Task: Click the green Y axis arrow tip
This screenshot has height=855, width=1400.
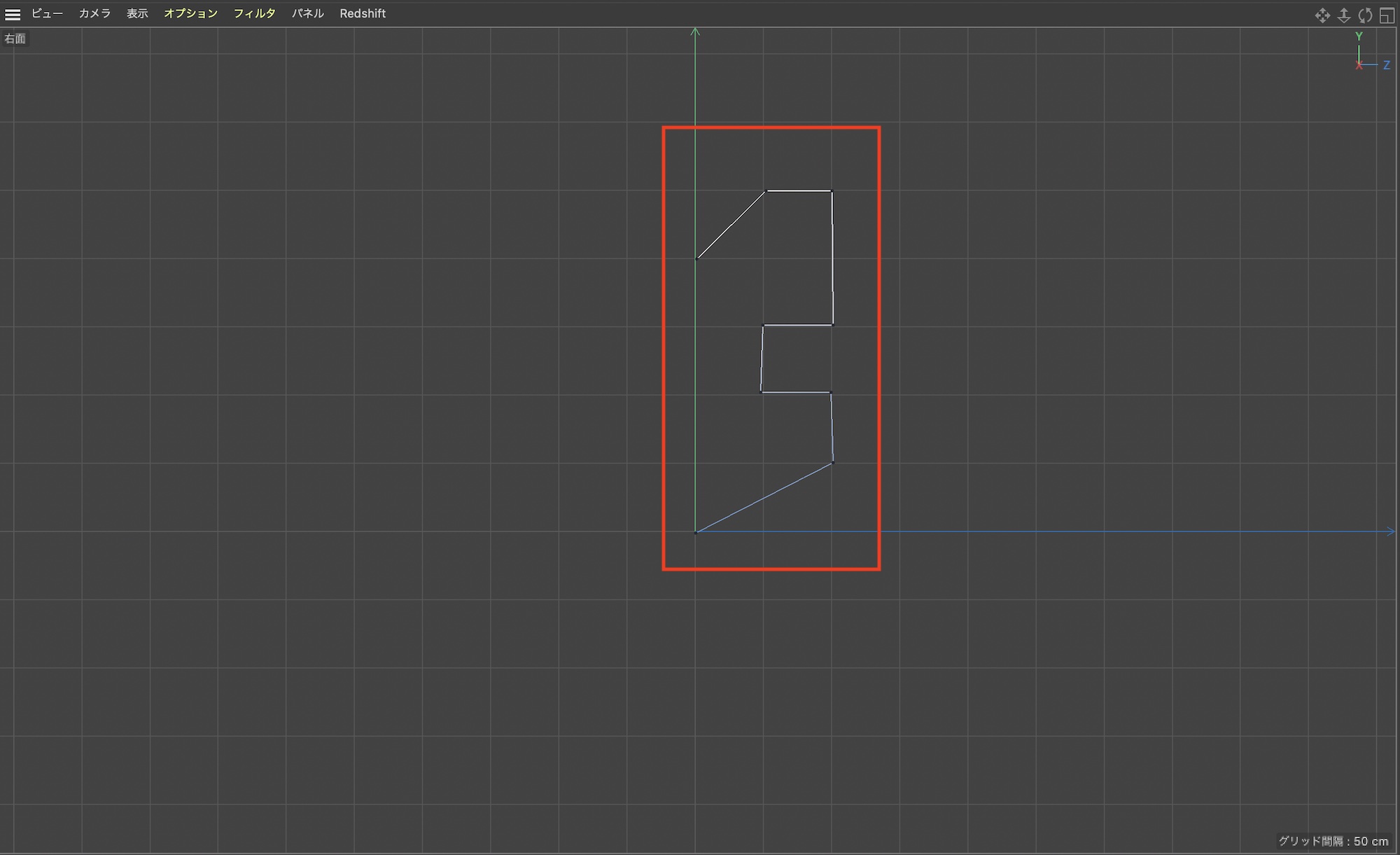Action: click(x=695, y=32)
